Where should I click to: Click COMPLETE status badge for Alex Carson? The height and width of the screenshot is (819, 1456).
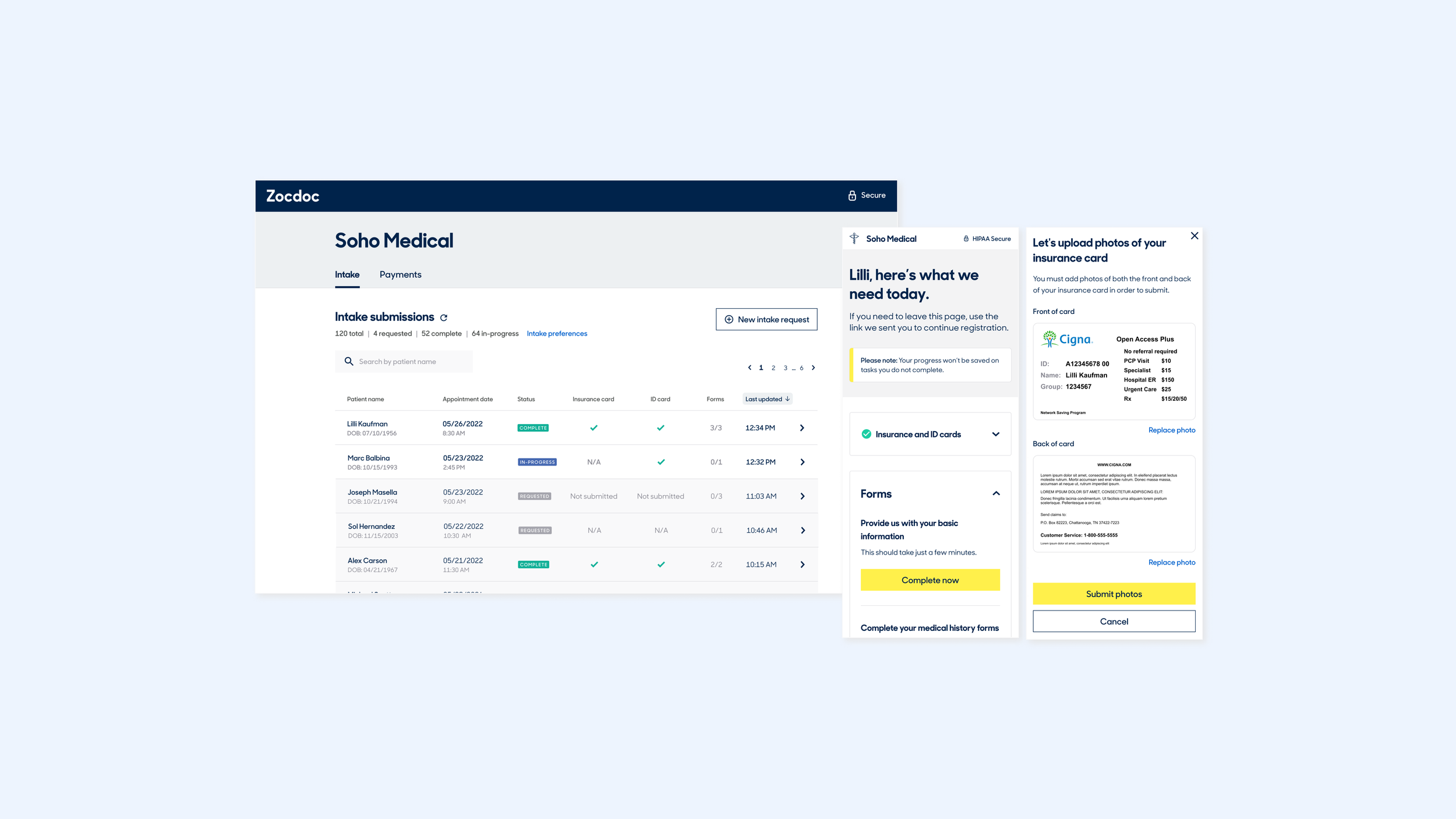[x=533, y=564]
